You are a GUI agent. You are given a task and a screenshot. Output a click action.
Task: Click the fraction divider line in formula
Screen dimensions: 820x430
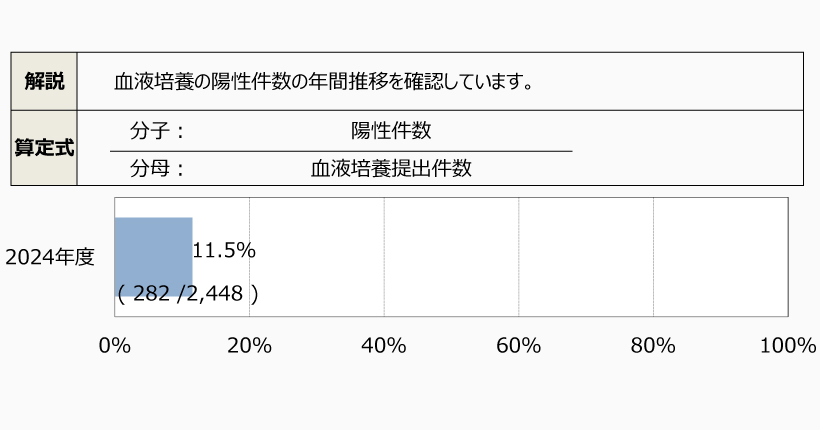[x=340, y=150]
